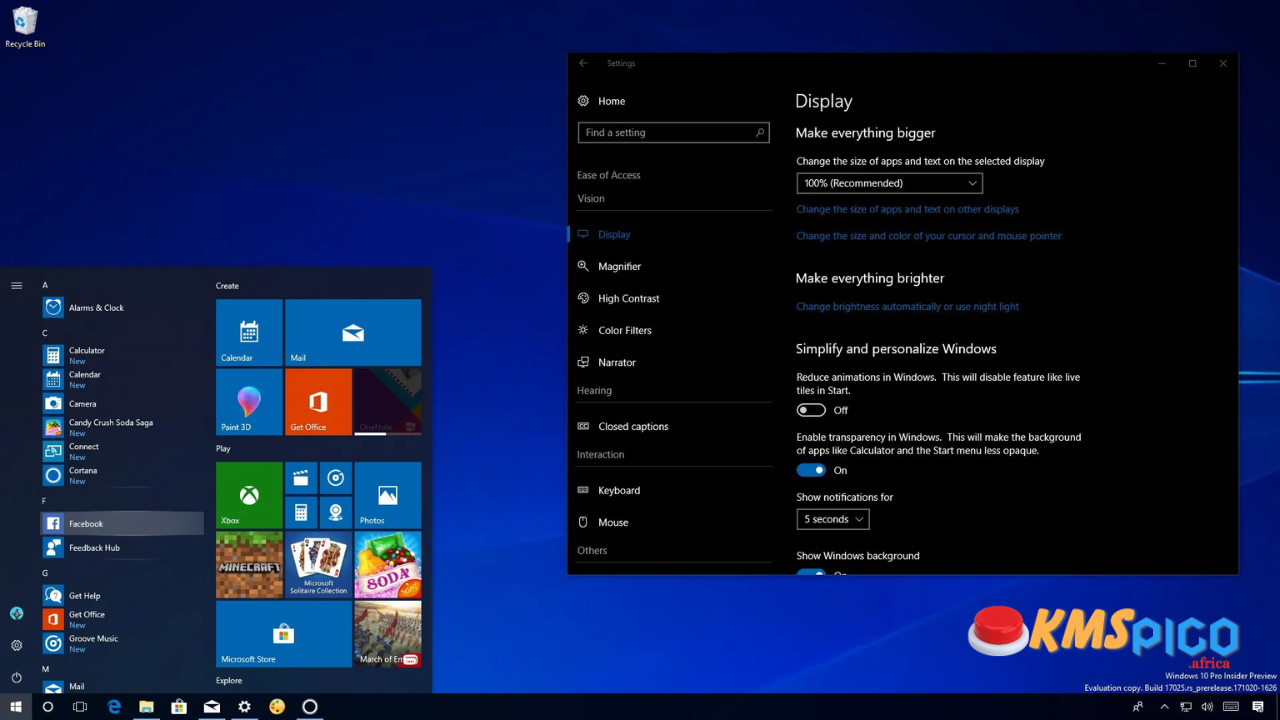The height and width of the screenshot is (720, 1280).
Task: Open Candy Crush Soda Saga in the app list
Action: [x=122, y=427]
